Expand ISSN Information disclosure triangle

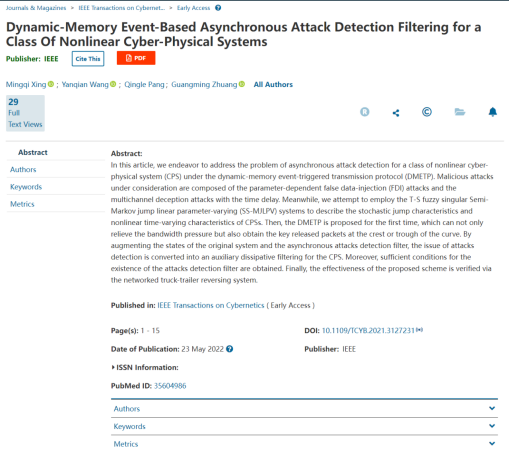coord(113,367)
